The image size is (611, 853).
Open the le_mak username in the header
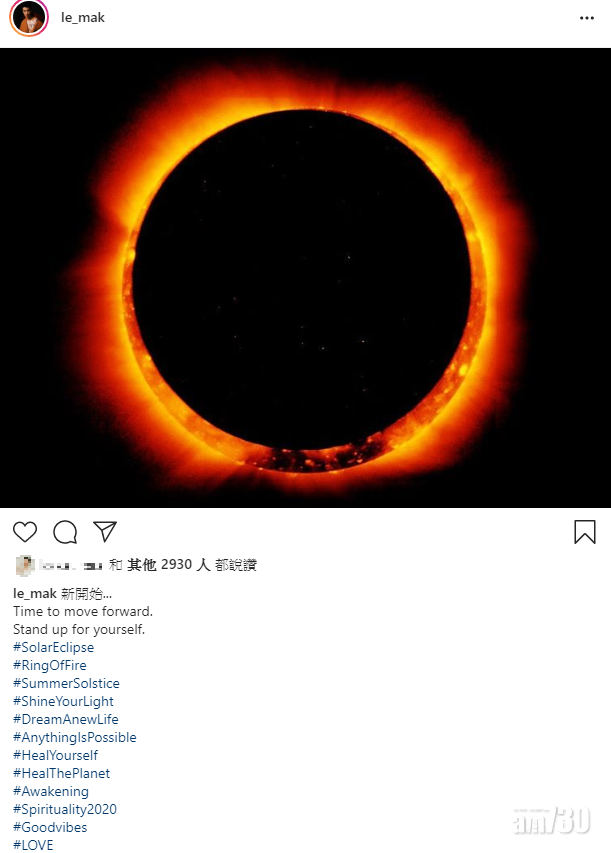(83, 18)
